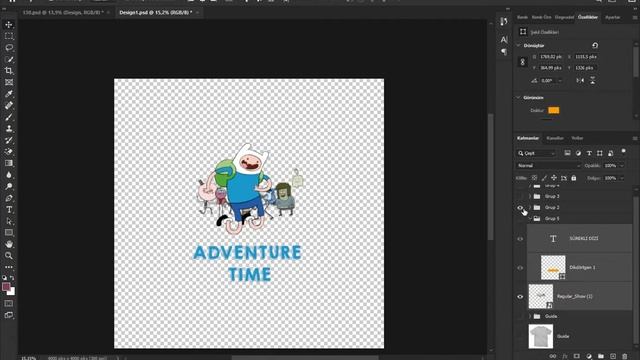The height and width of the screenshot is (360, 640).
Task: Click the foreground color swatch
Action: 6,287
